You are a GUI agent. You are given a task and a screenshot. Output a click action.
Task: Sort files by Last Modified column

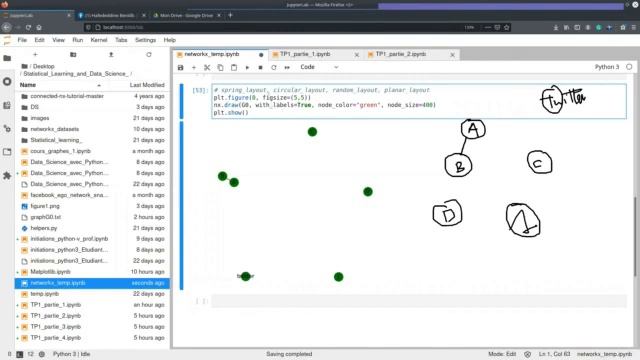(x=147, y=85)
